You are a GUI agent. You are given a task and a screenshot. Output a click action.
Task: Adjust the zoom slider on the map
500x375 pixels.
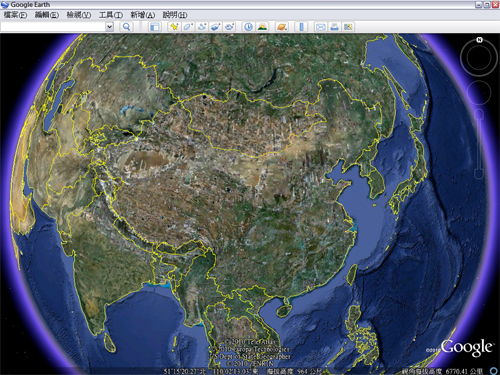pyautogui.click(x=479, y=144)
